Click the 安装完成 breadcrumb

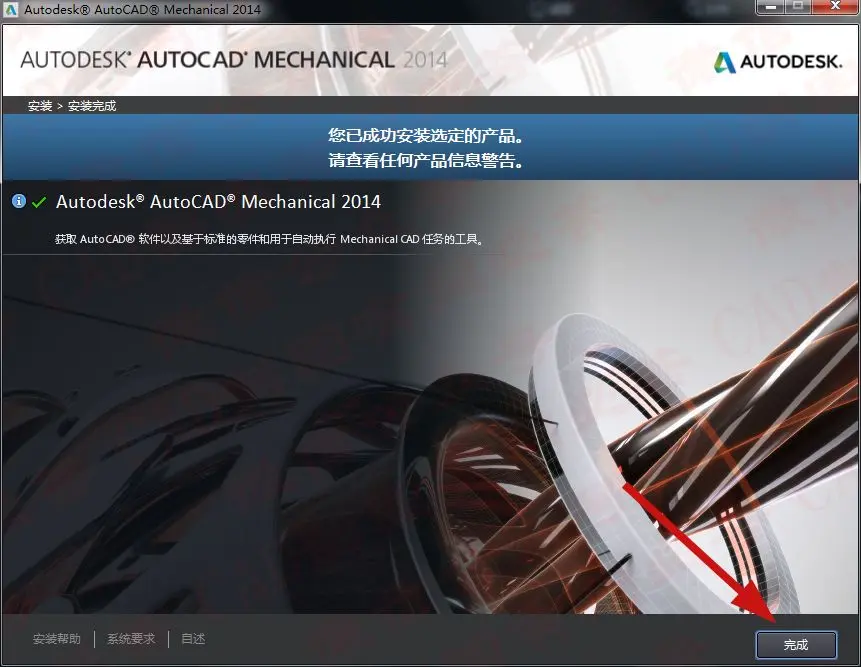pyautogui.click(x=92, y=105)
